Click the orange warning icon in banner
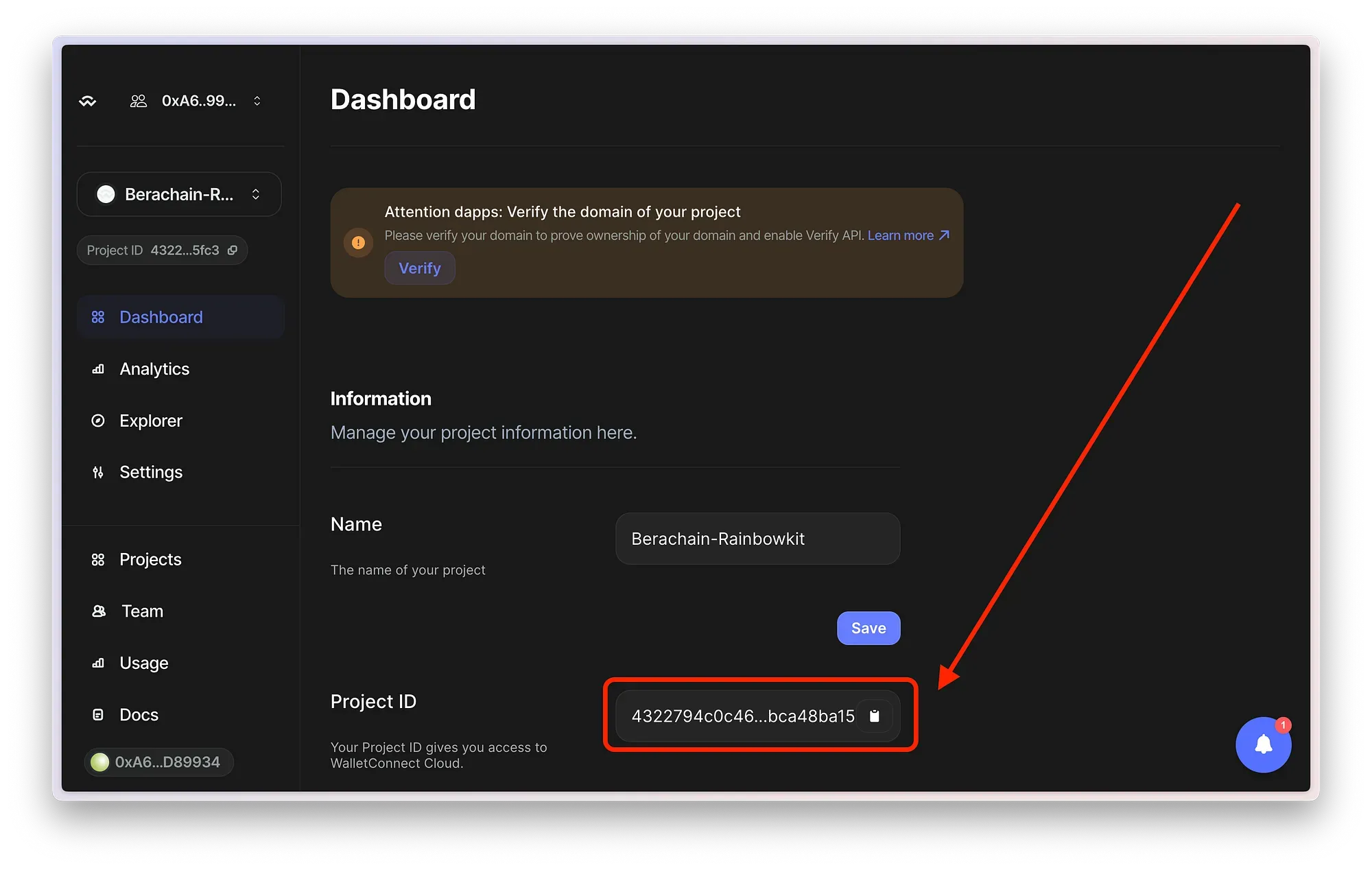1372x870 pixels. (358, 243)
